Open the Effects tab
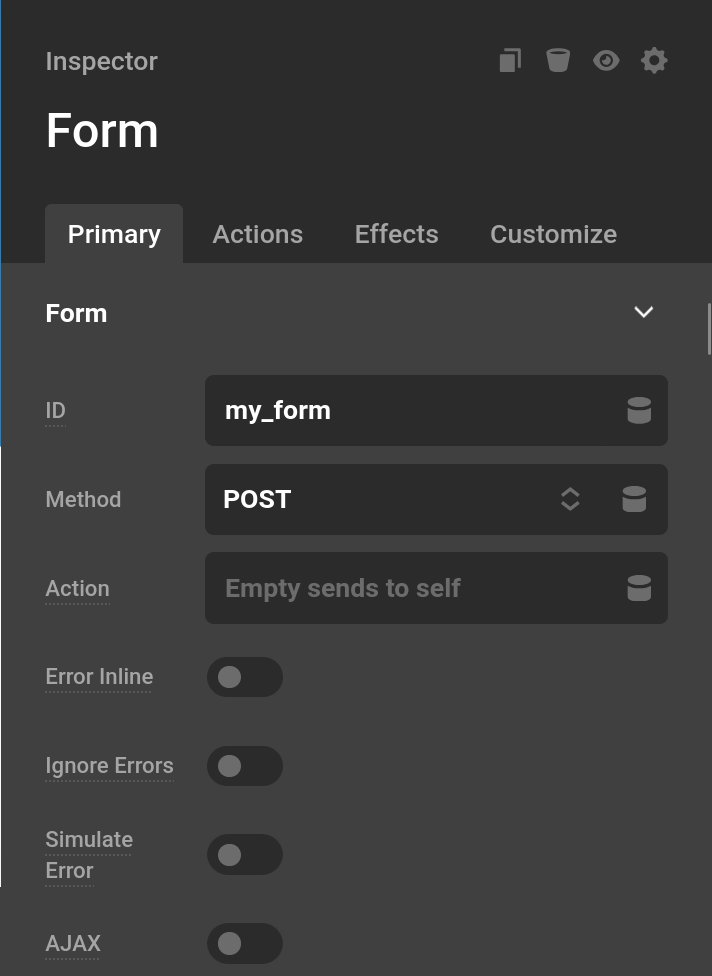Viewport: 712px width, 976px height. click(396, 234)
